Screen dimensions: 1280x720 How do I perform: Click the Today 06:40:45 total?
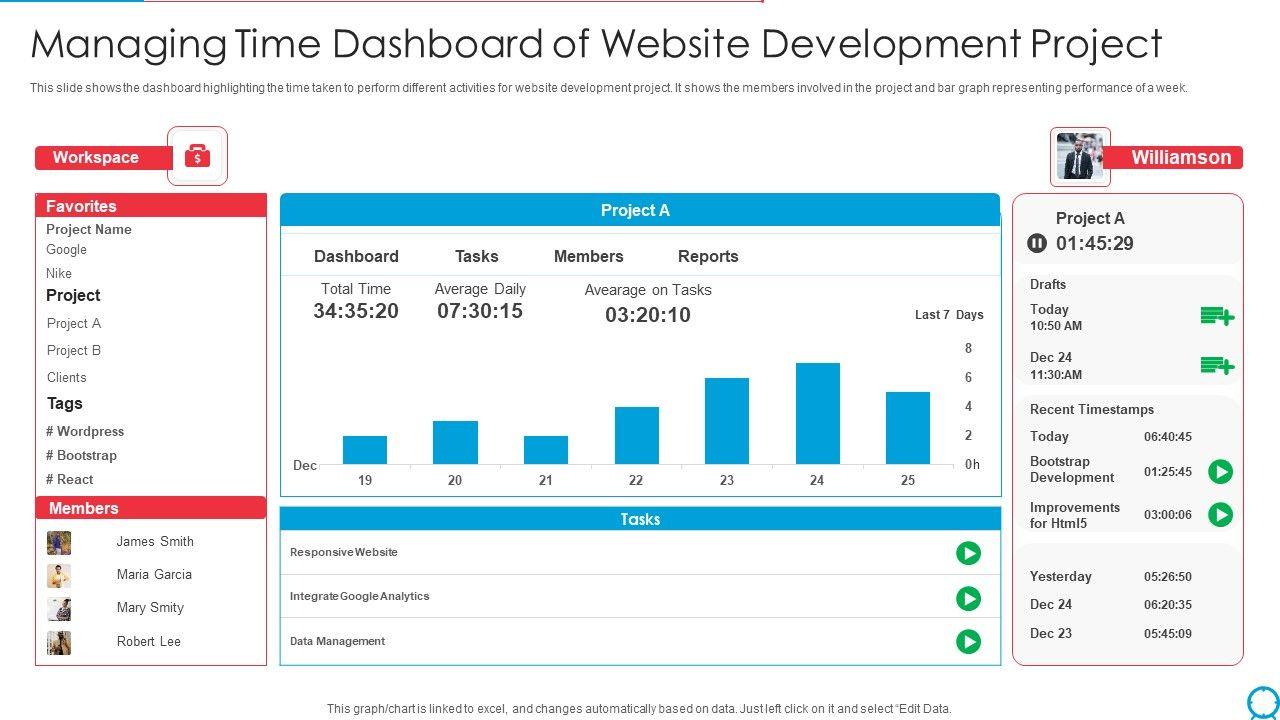click(x=1168, y=436)
